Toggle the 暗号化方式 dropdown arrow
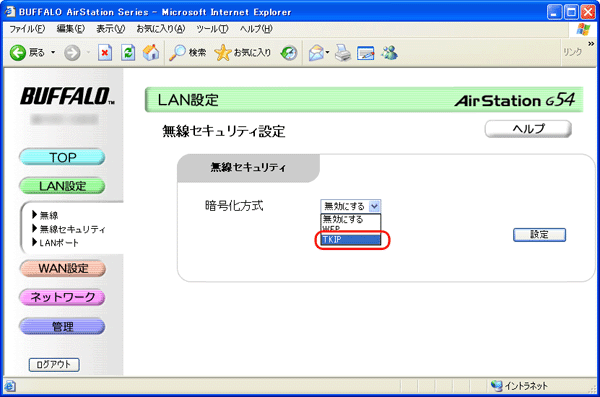Viewport: 600px width, 397px height. click(374, 206)
